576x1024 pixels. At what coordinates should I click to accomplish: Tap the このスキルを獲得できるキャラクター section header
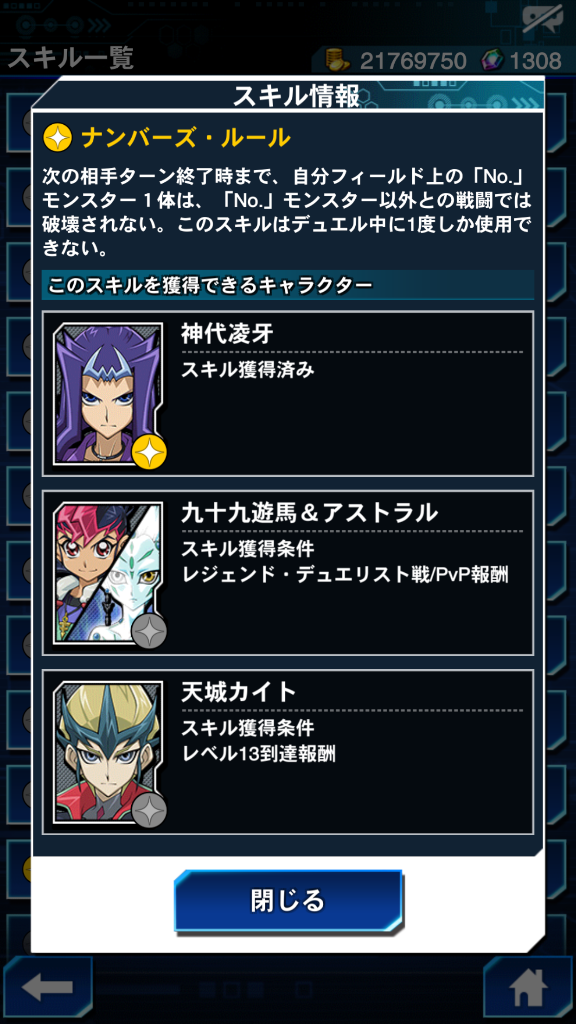coord(210,285)
